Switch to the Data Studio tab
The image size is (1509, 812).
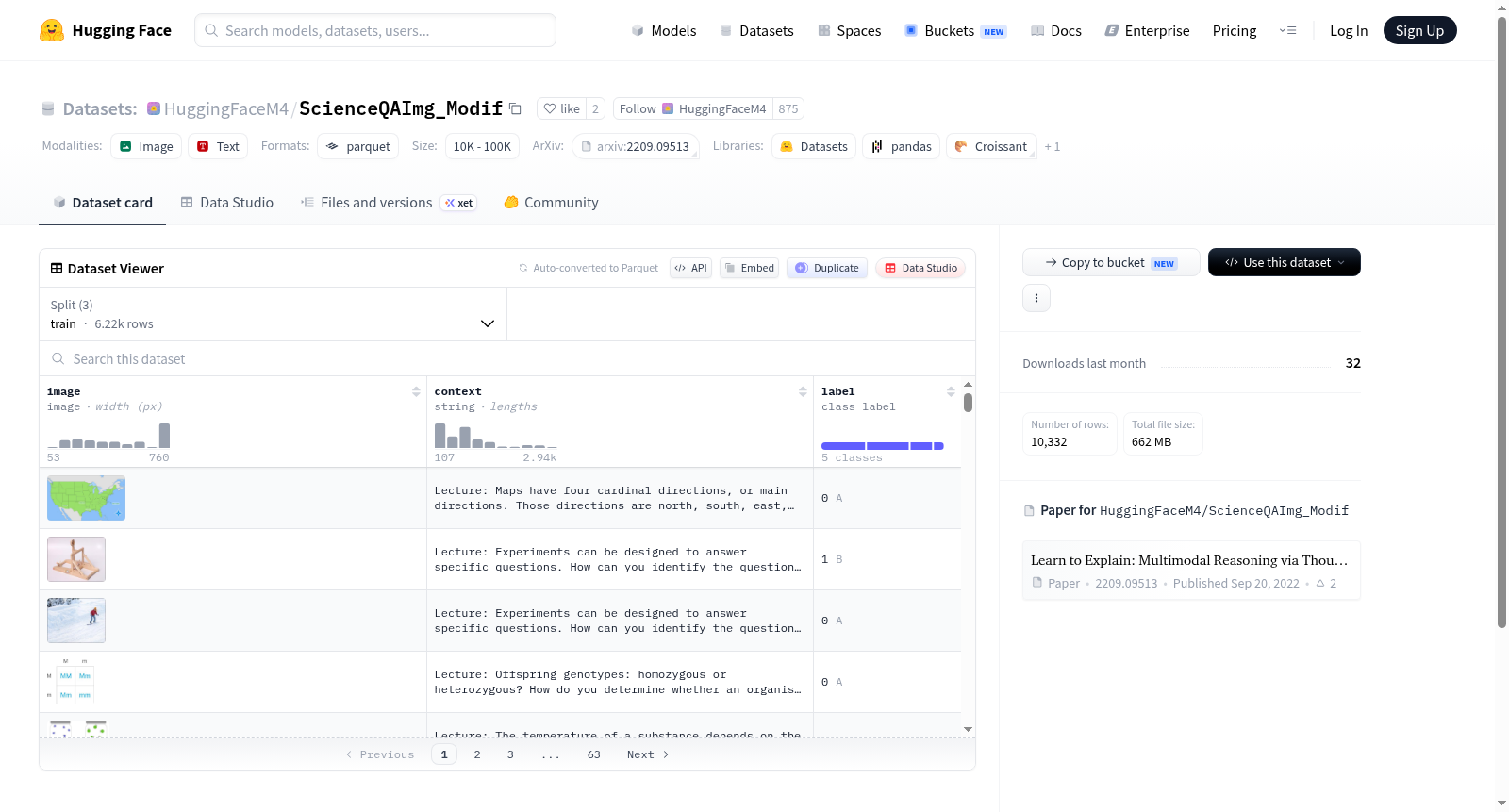[x=227, y=202]
